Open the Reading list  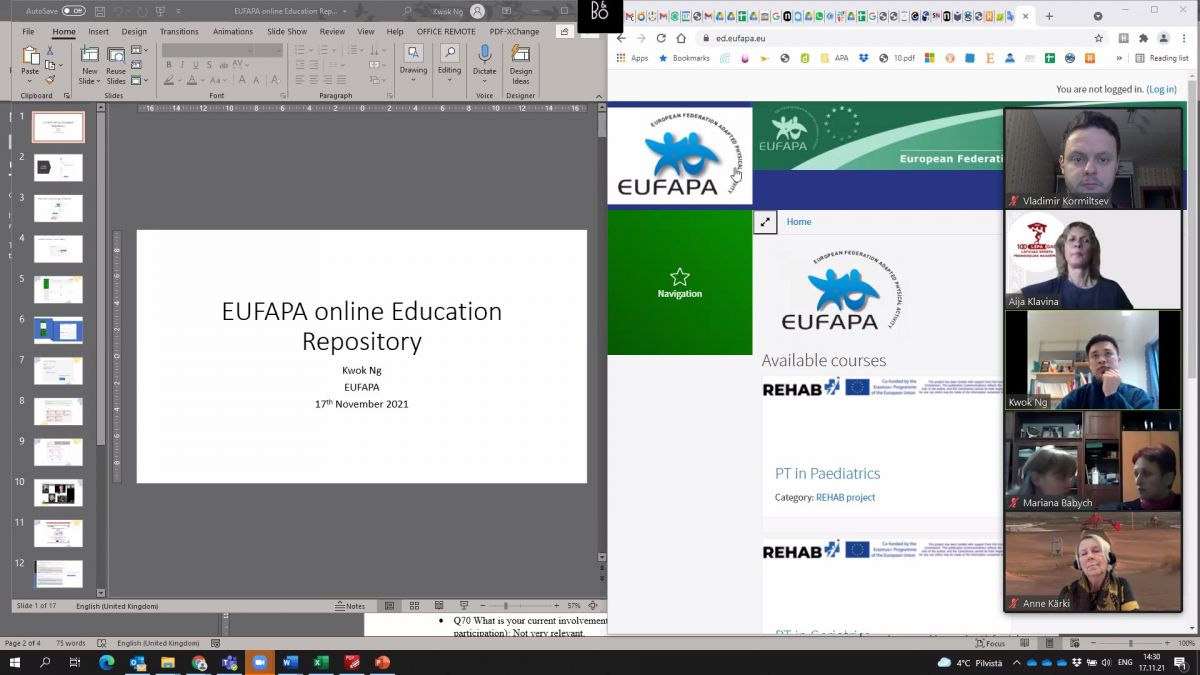1162,58
